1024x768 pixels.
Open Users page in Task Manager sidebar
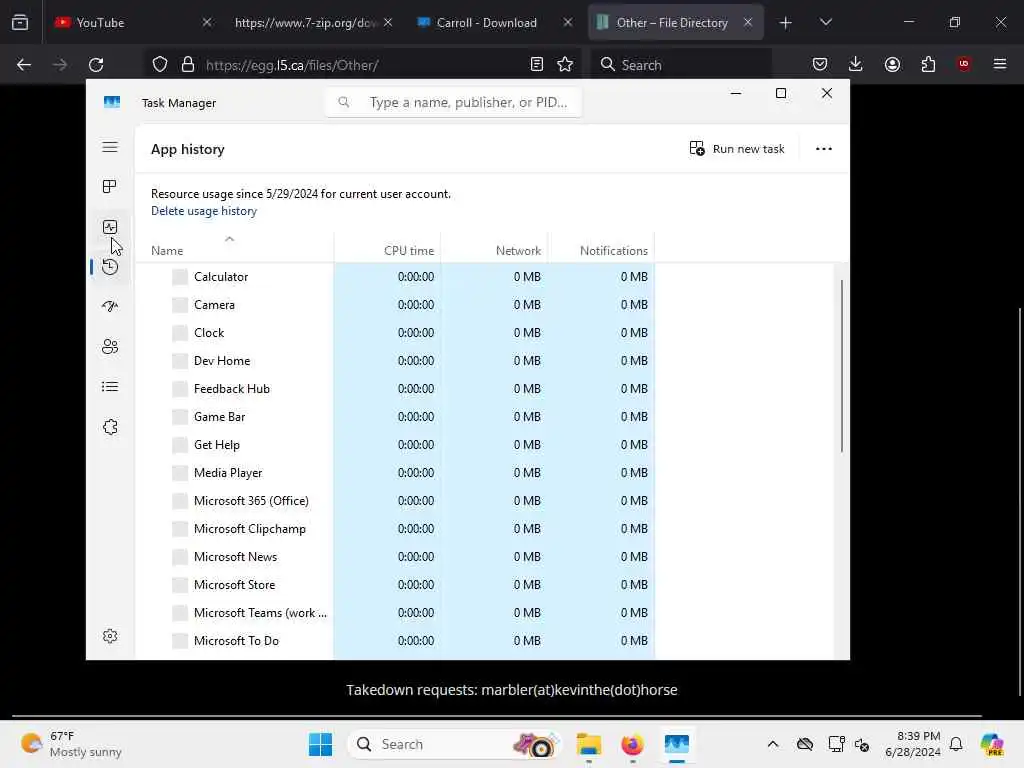point(110,347)
